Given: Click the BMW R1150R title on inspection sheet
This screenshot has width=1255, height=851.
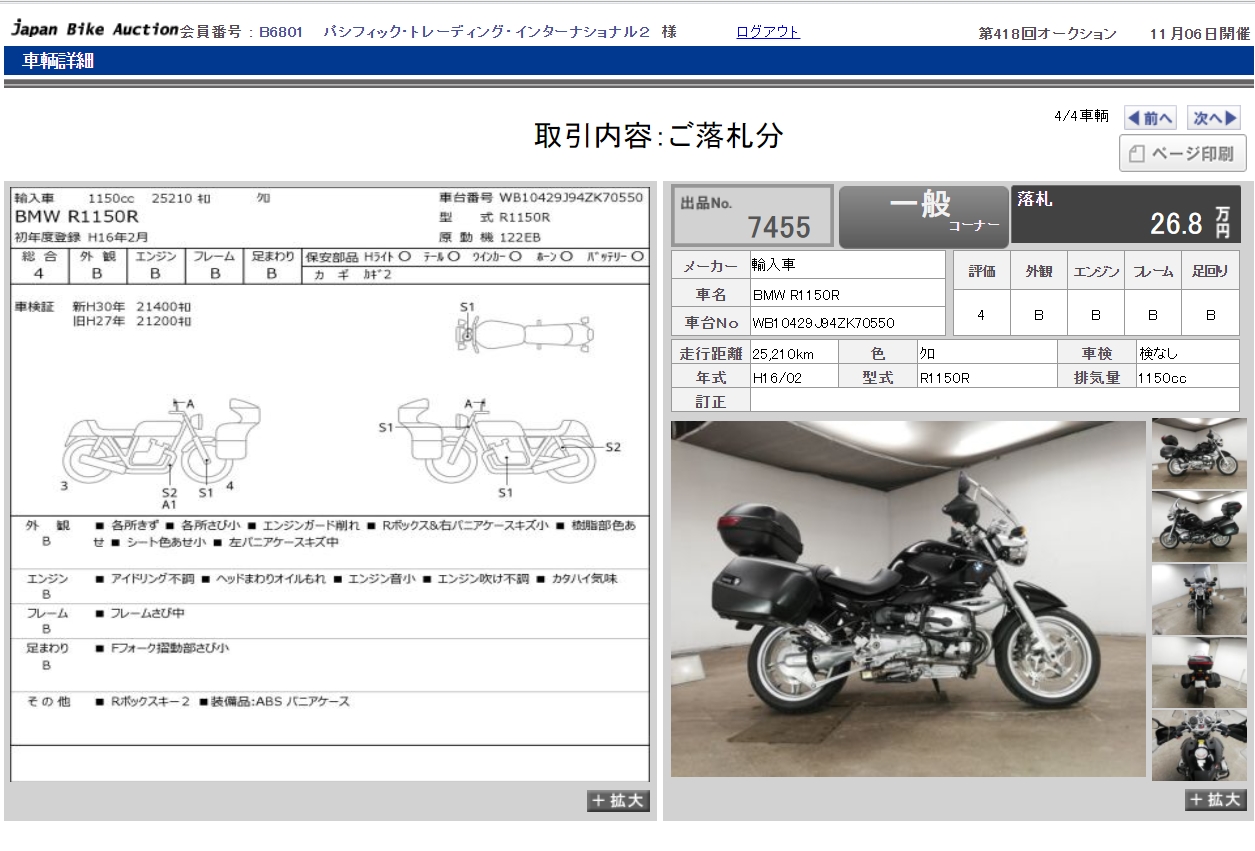Looking at the screenshot, I should pyautogui.click(x=76, y=216).
